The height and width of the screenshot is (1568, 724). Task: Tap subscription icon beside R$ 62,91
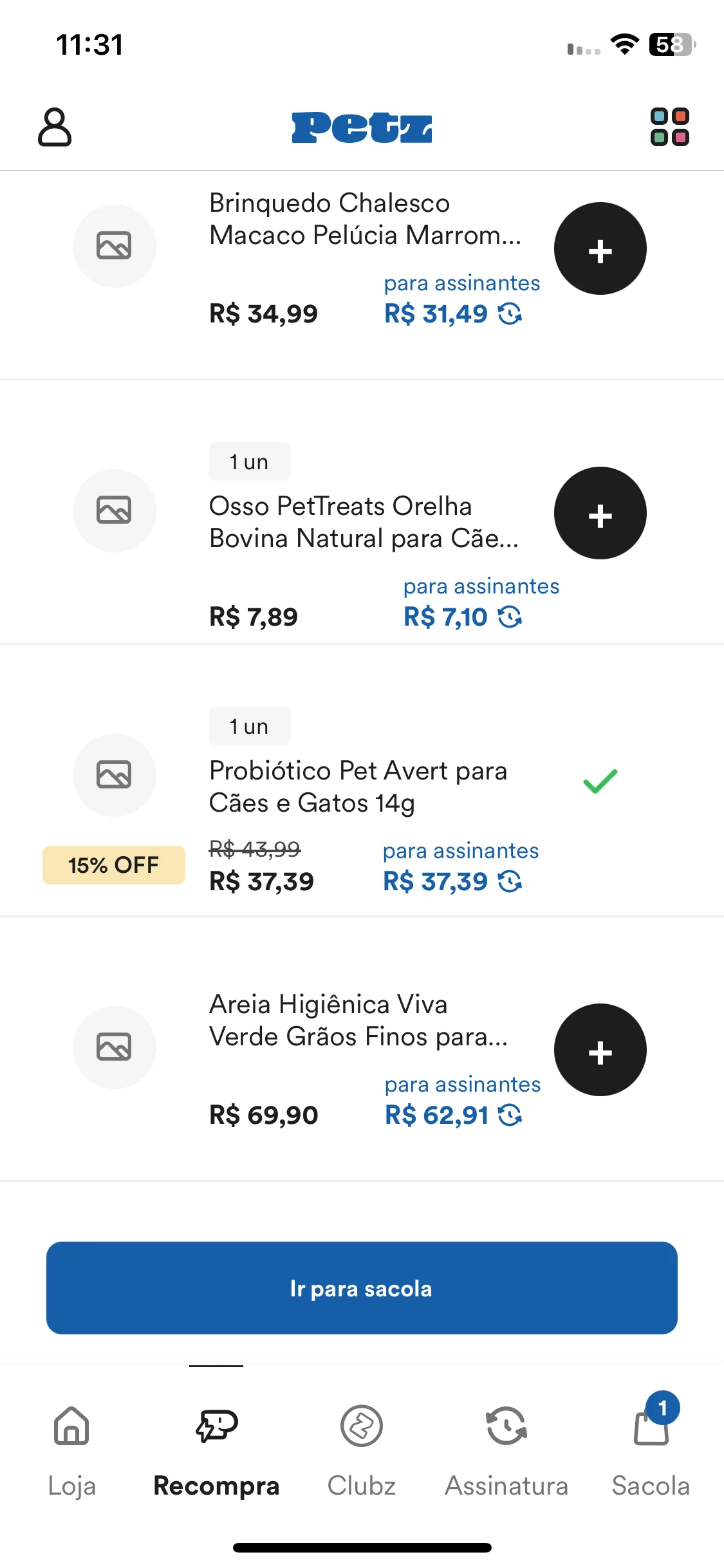coord(510,1115)
